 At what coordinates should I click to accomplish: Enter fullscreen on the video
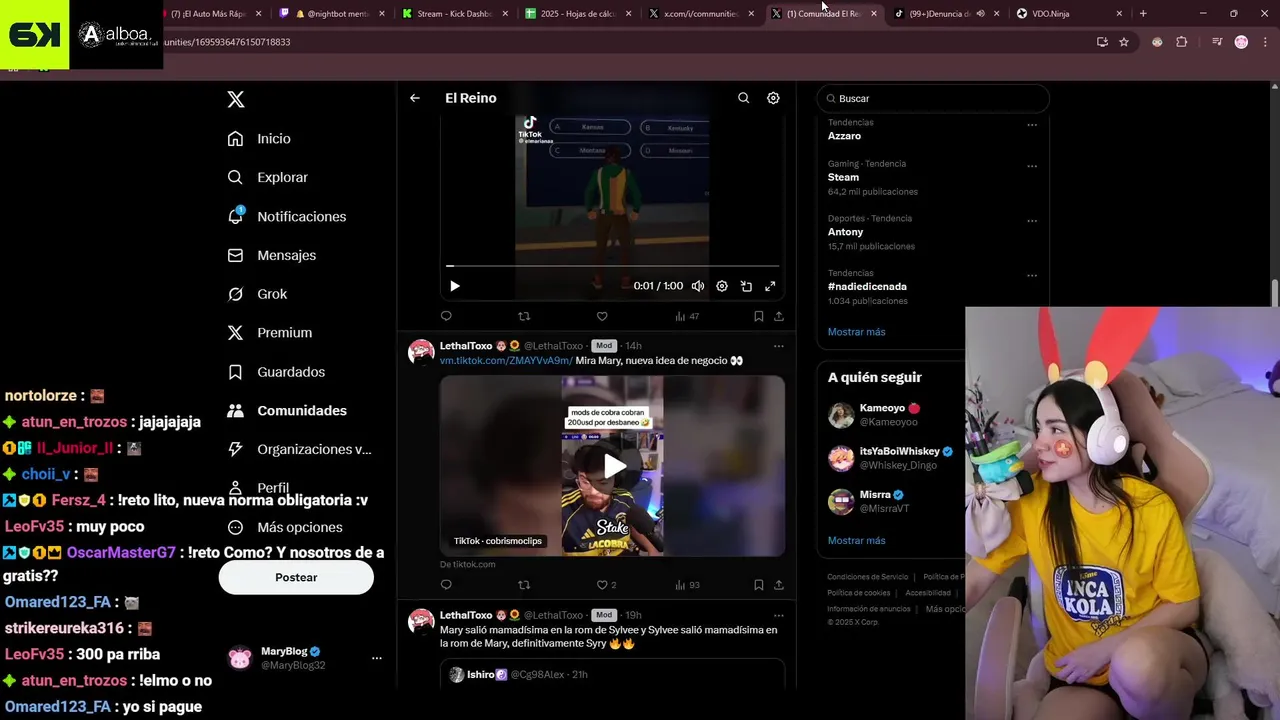coord(770,286)
